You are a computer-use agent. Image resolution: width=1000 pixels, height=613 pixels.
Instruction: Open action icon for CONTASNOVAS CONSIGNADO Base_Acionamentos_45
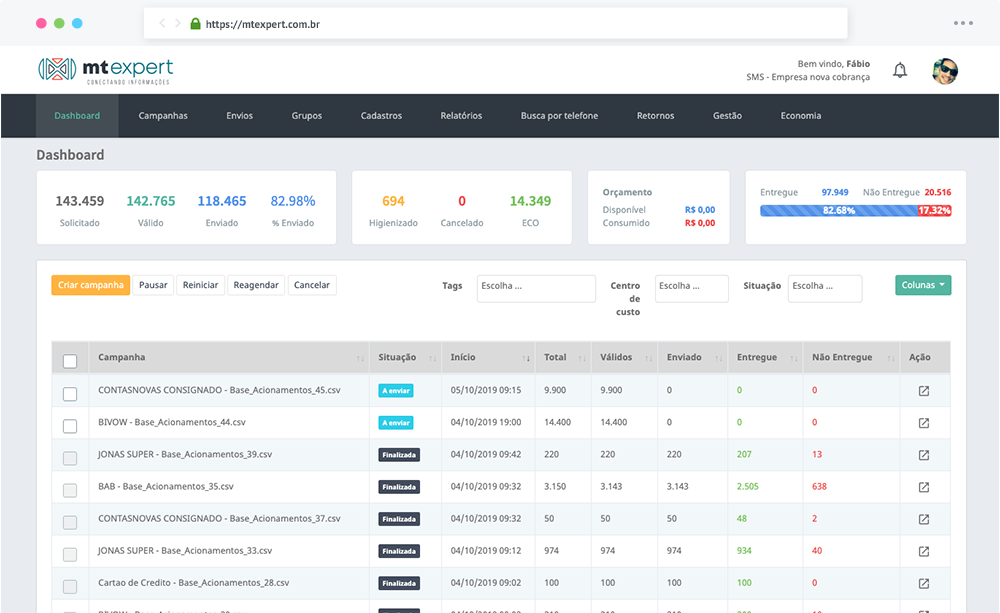(x=924, y=391)
